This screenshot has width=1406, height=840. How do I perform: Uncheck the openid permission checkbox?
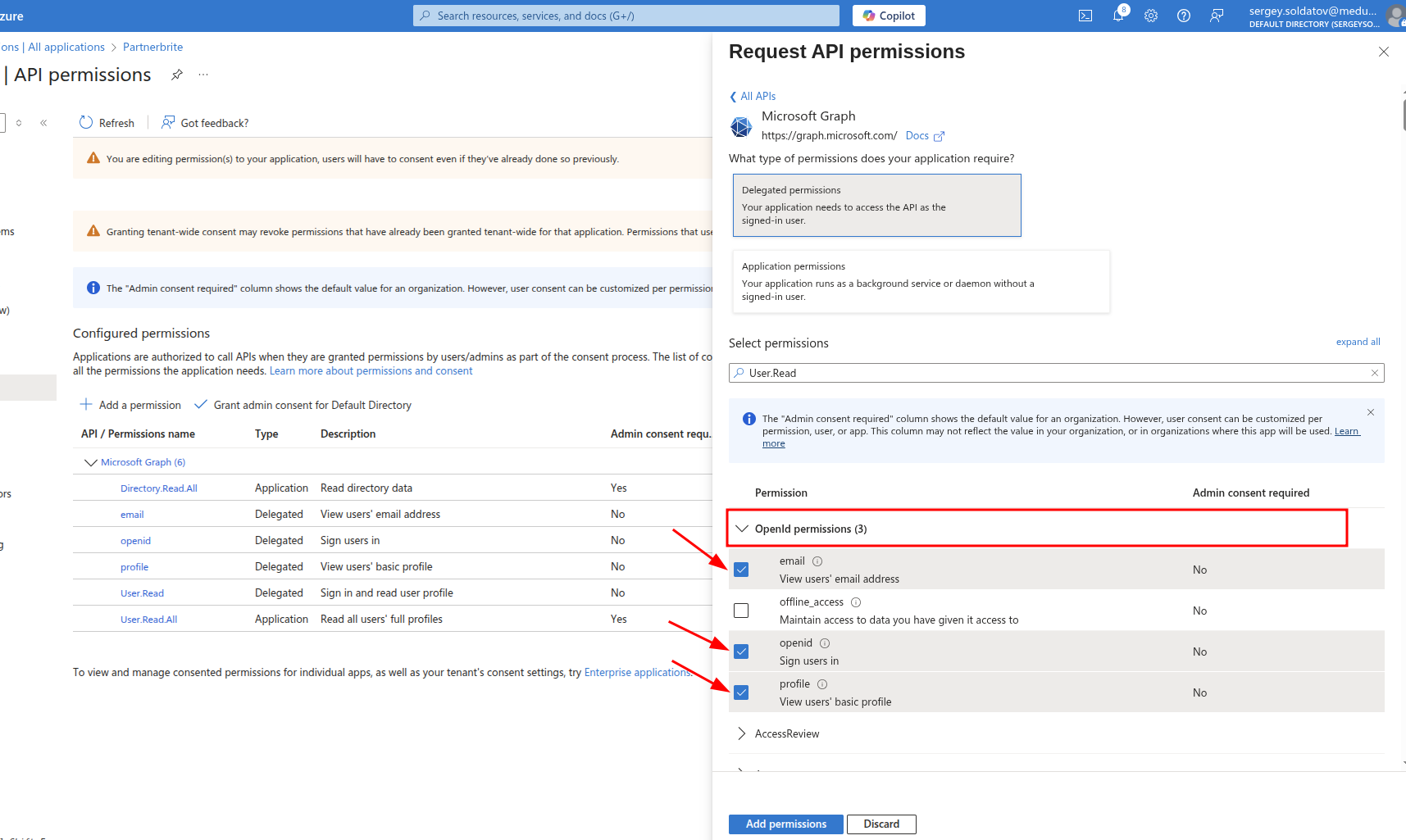pos(741,652)
